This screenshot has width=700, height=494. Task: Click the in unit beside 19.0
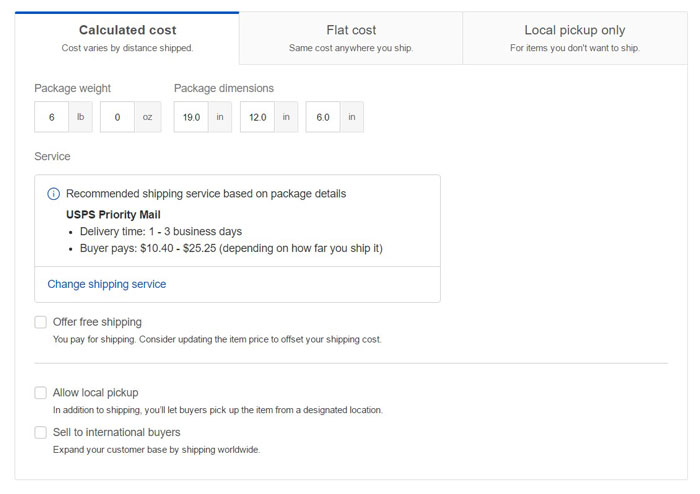[220, 117]
